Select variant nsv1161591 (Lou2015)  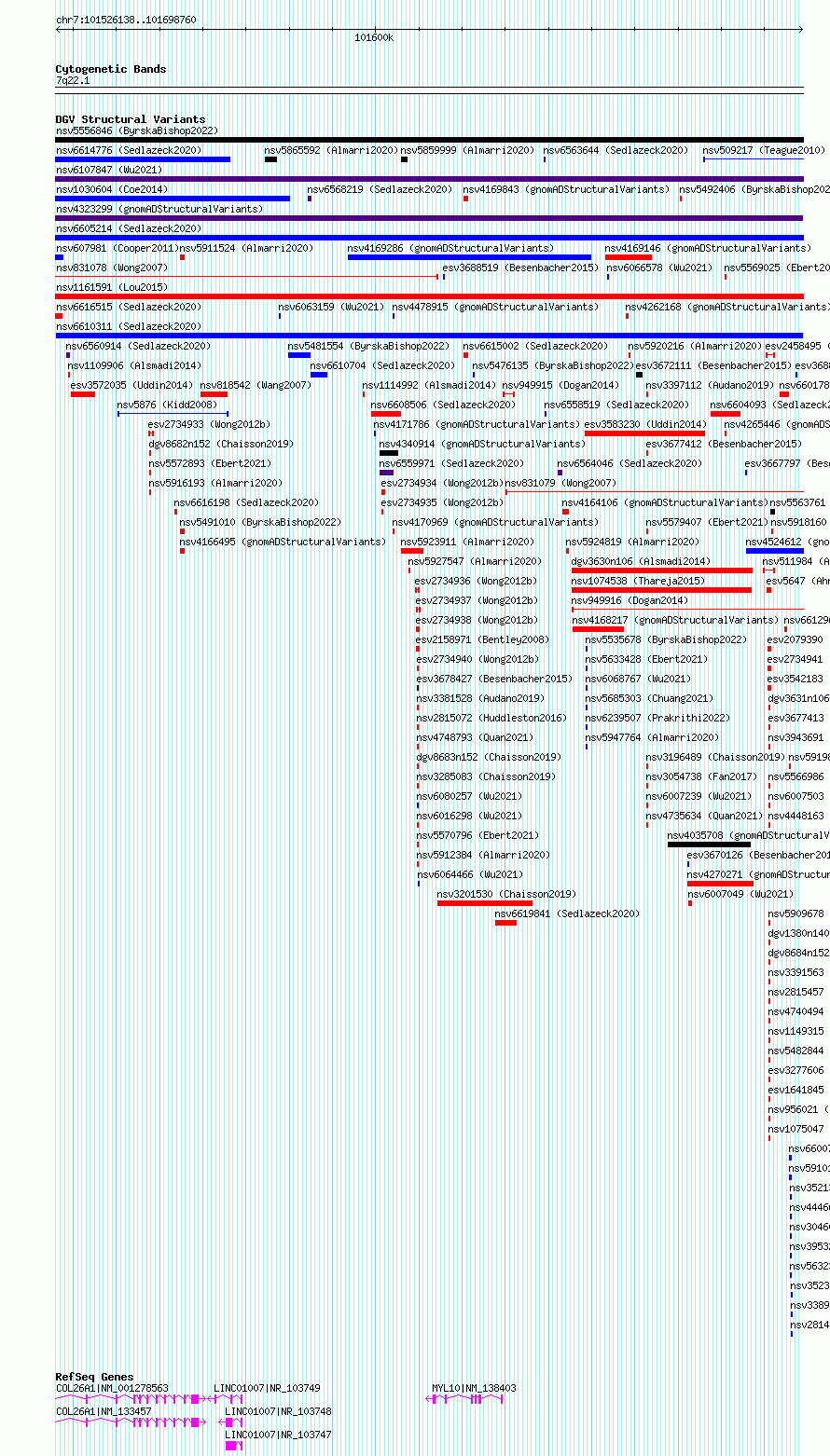click(111, 287)
